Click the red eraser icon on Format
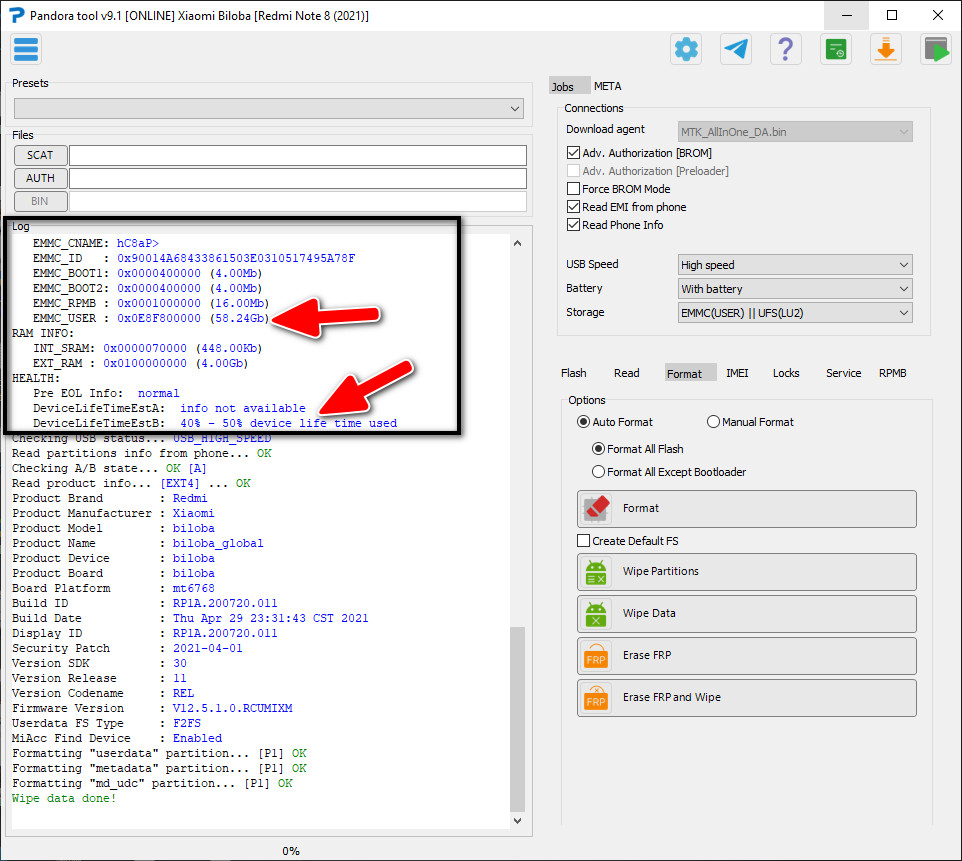The width and height of the screenshot is (962, 861). coord(596,509)
